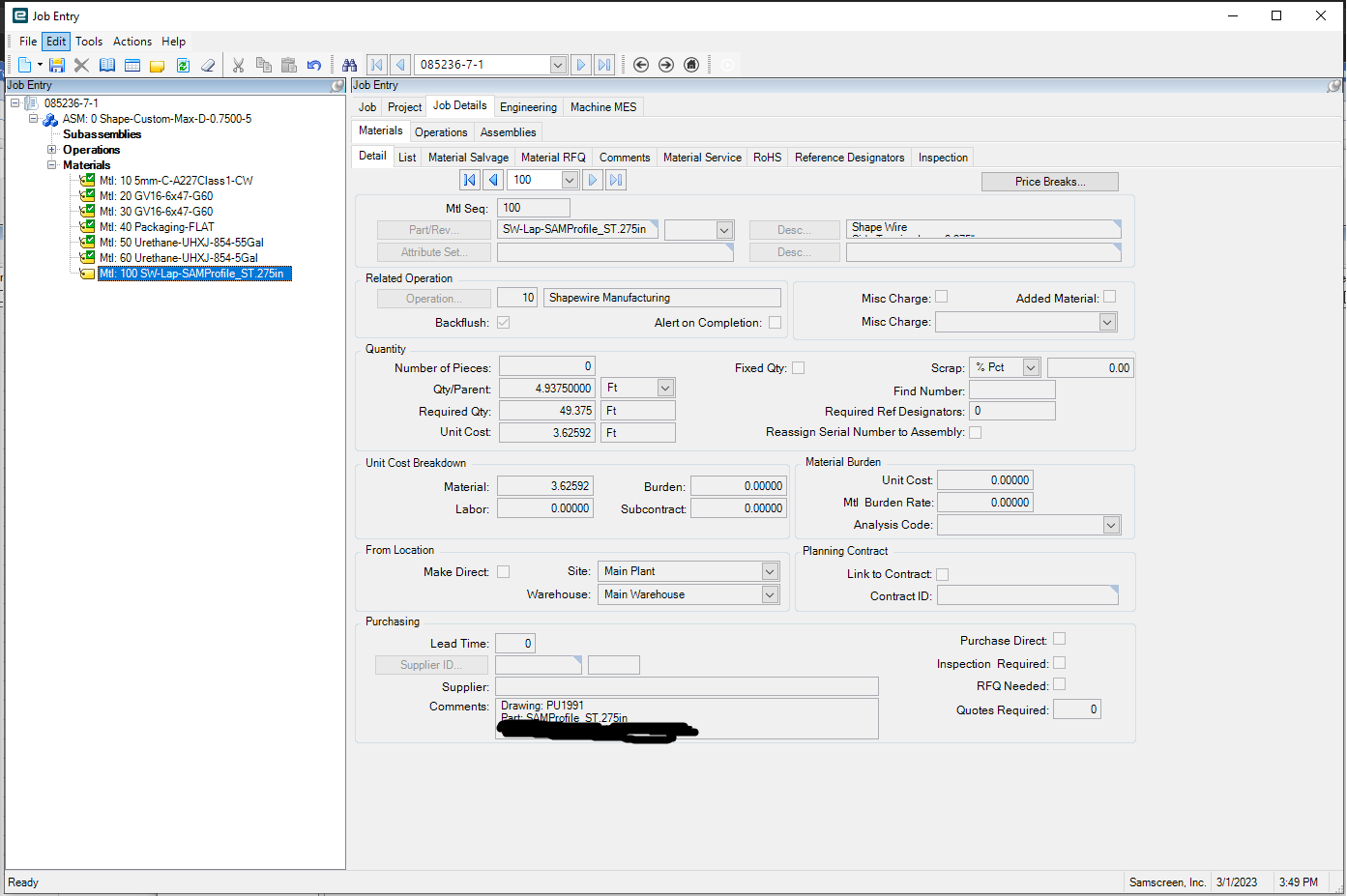The width and height of the screenshot is (1347, 896).
Task: Open the Scrap type dropdown
Action: [1031, 368]
